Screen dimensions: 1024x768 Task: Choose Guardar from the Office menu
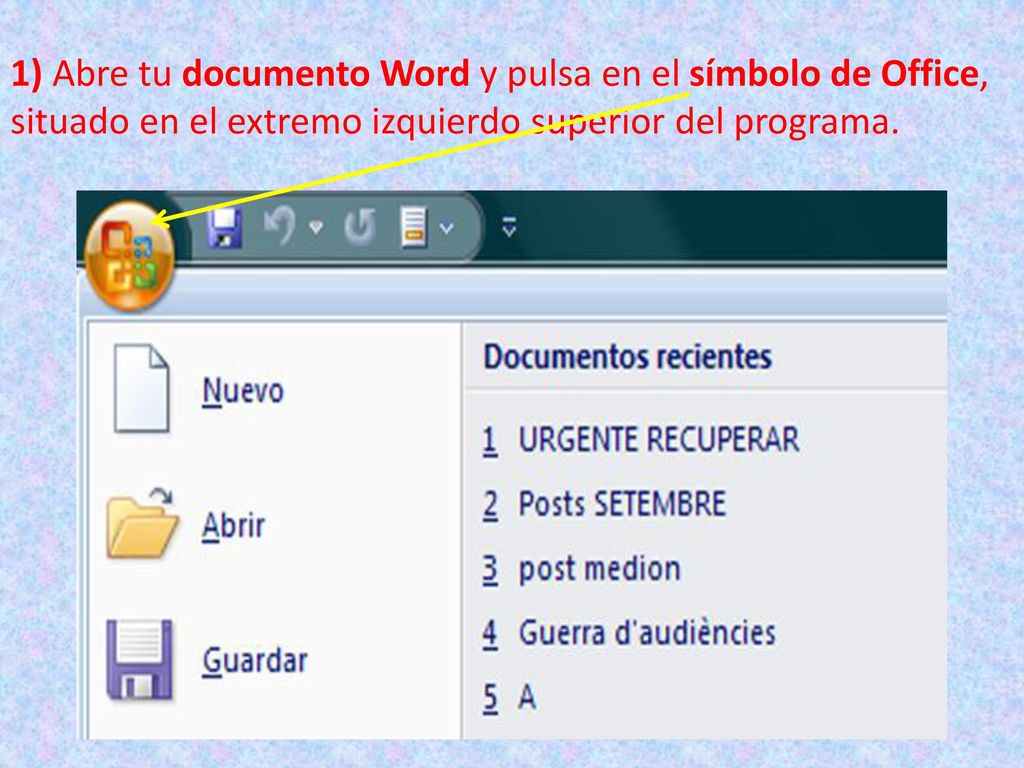pyautogui.click(x=255, y=661)
